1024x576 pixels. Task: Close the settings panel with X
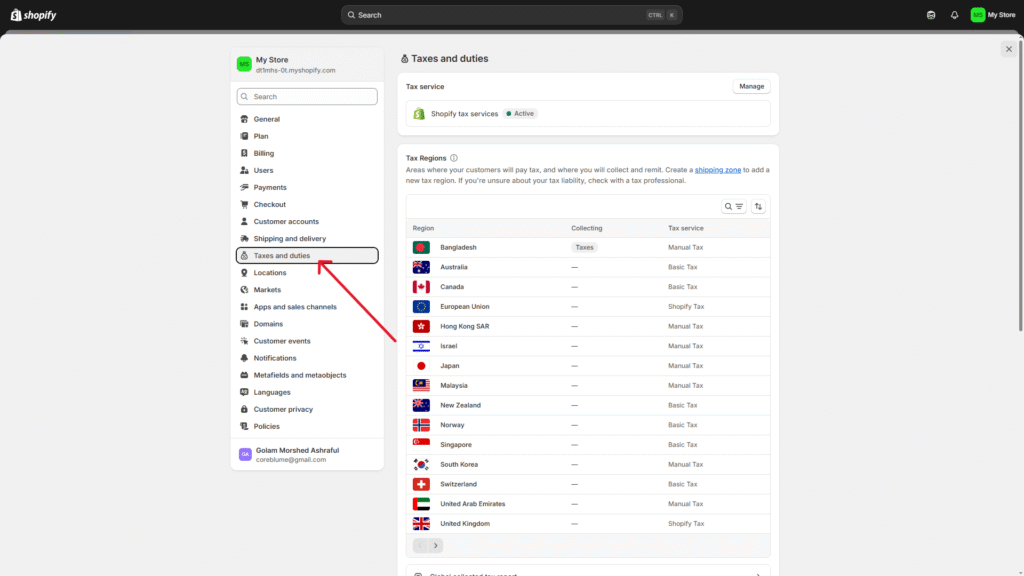(1008, 49)
